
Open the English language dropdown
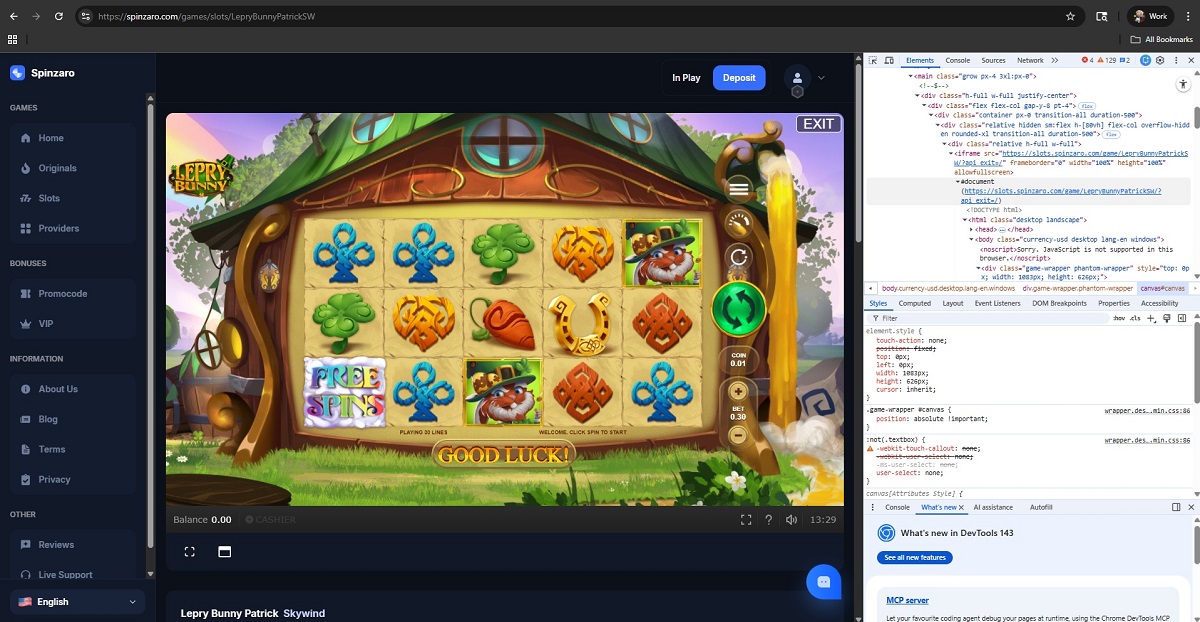77,602
